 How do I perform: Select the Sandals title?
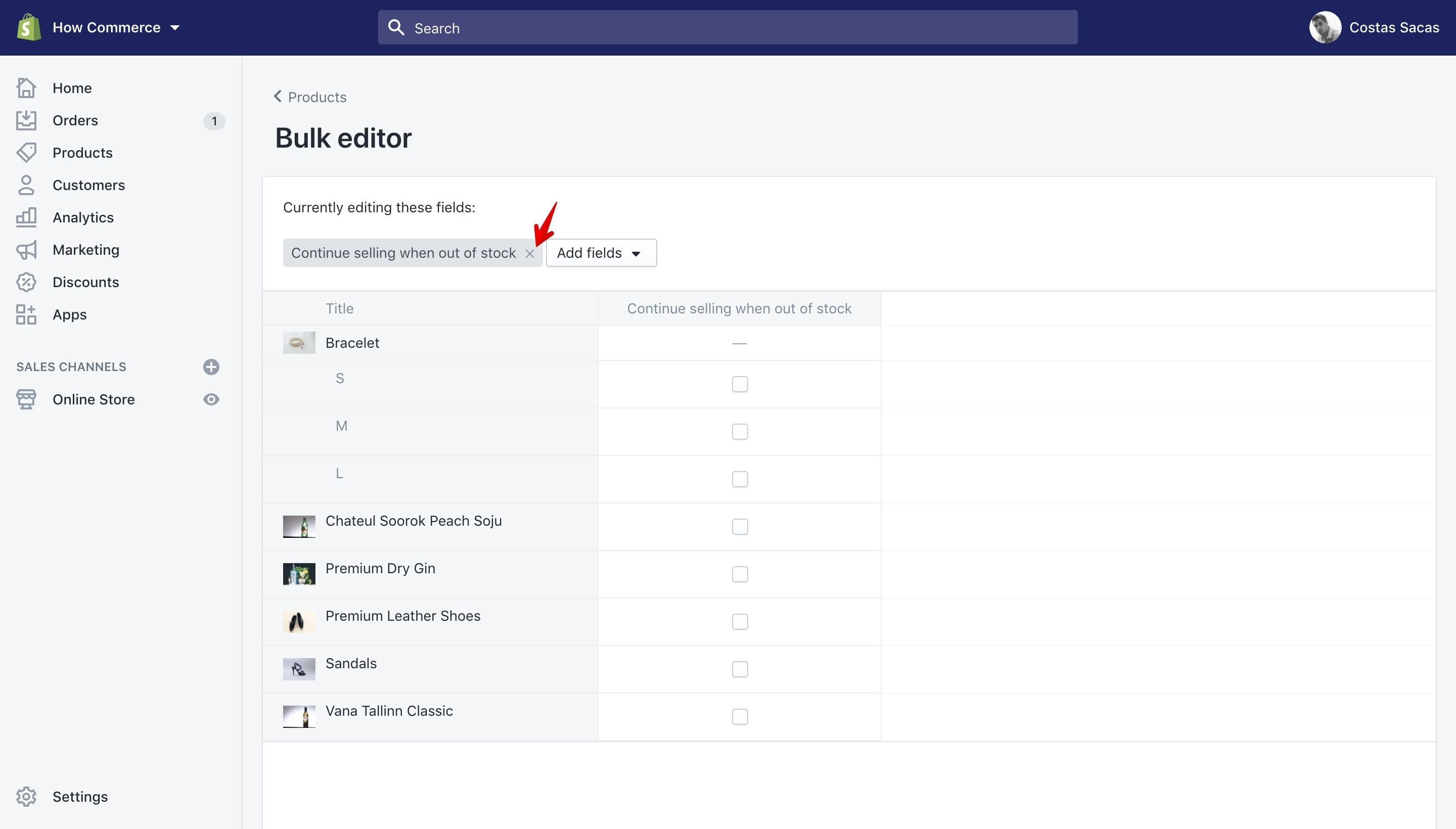351,663
